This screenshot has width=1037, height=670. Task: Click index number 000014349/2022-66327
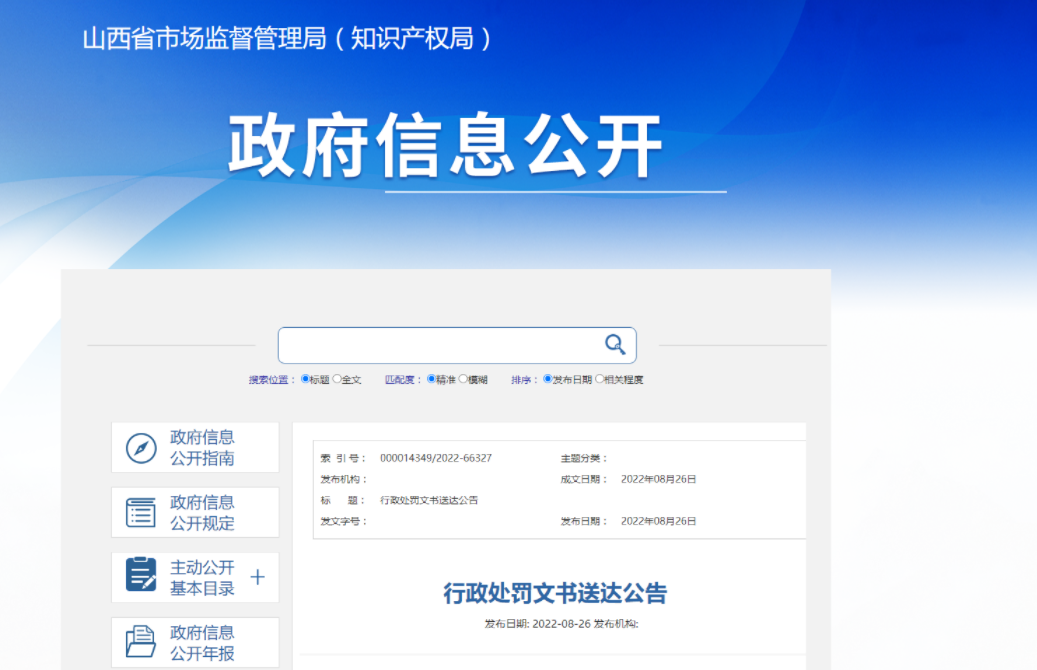pos(436,458)
